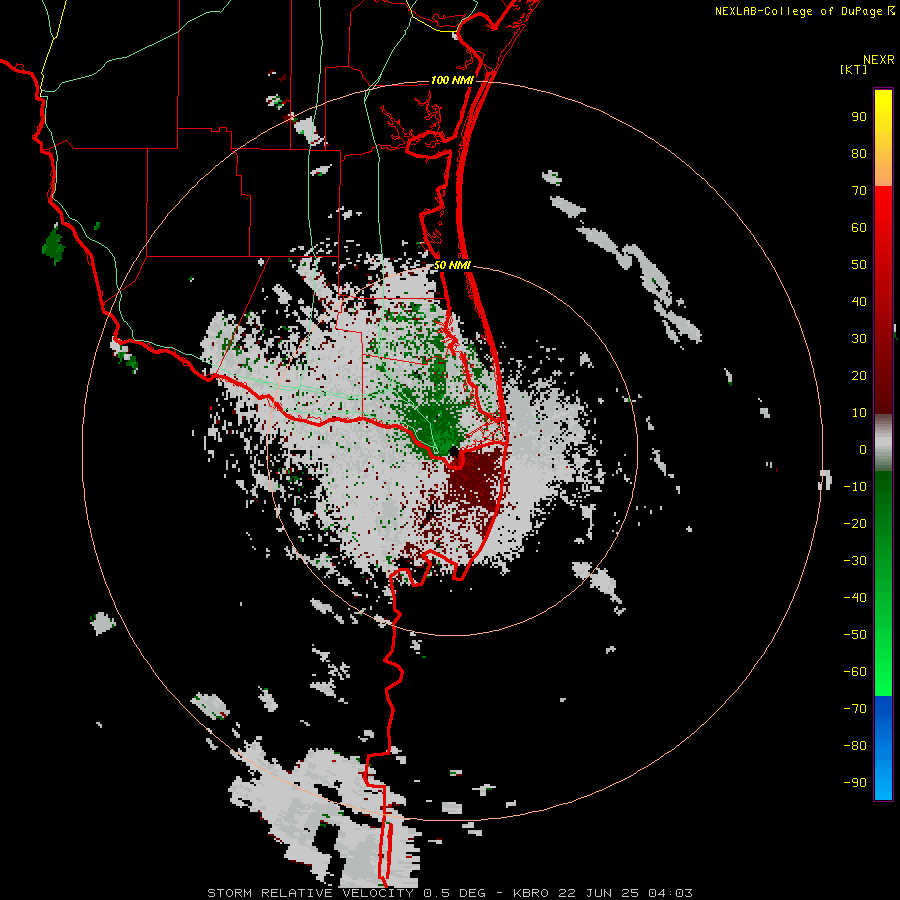Click the -70 value on velocity scale
The width and height of the screenshot is (900, 900).
click(855, 709)
